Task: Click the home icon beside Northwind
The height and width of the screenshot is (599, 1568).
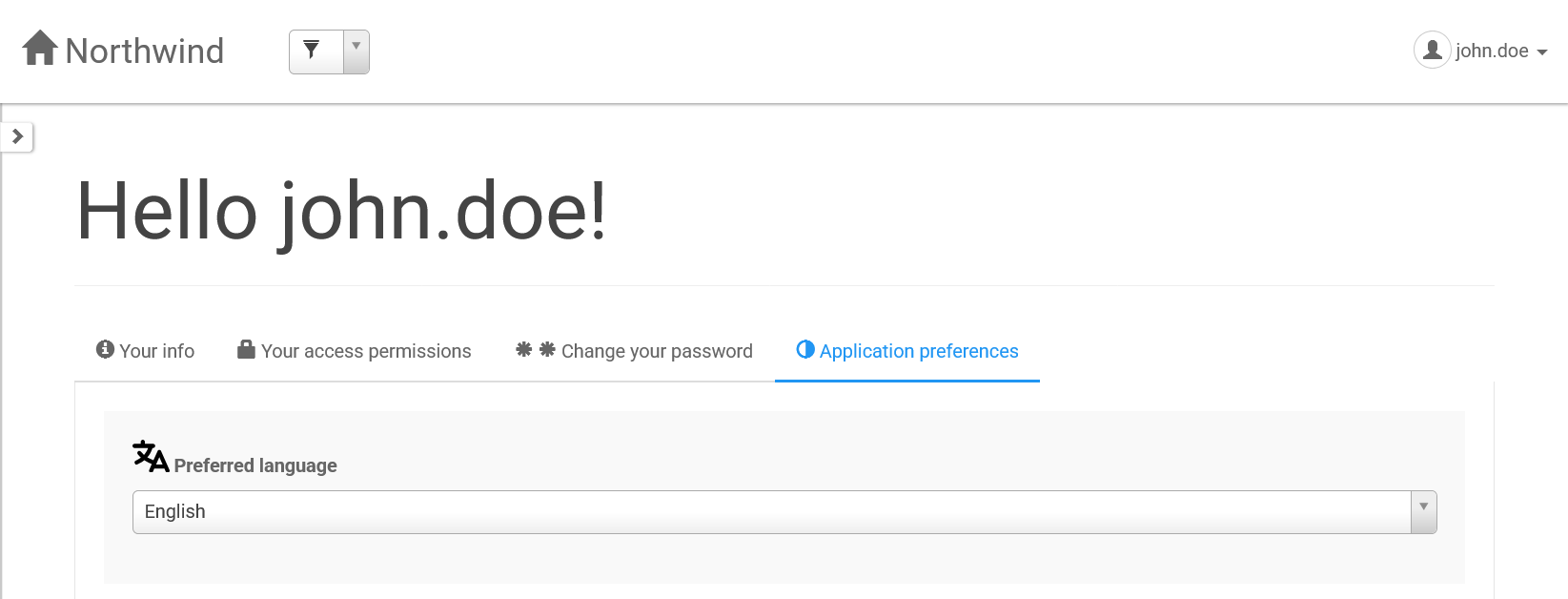Action: point(40,48)
